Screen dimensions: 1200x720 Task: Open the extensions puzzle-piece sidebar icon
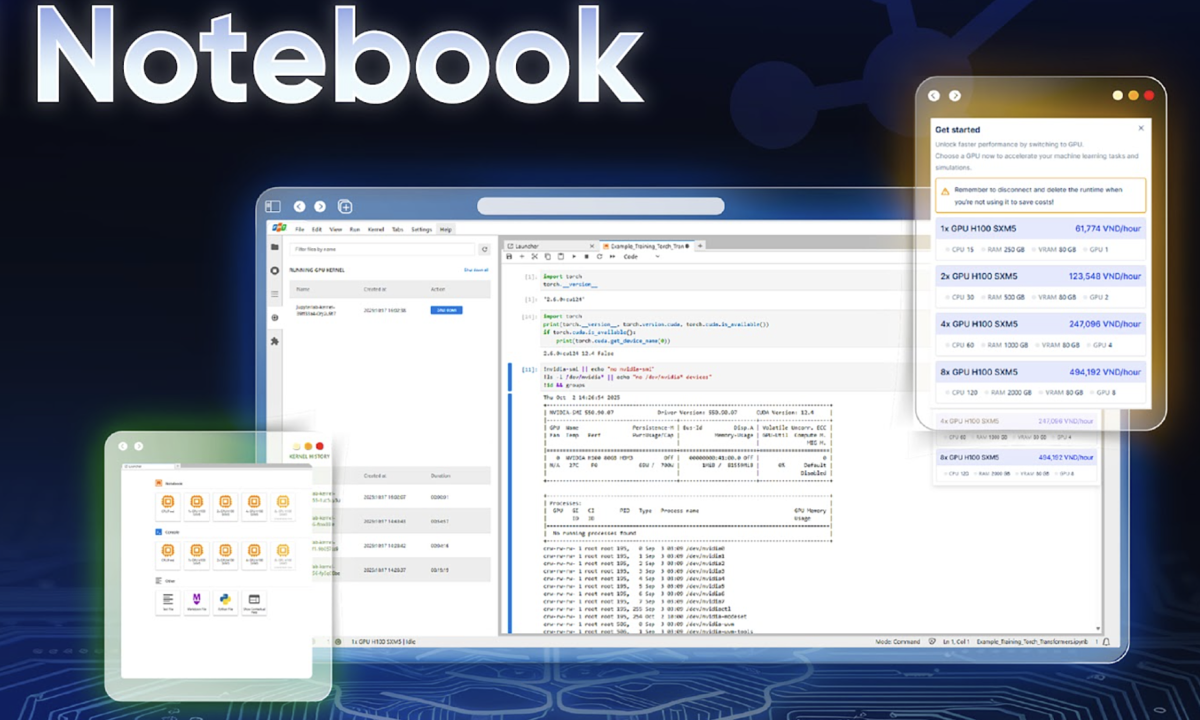pyautogui.click(x=275, y=341)
